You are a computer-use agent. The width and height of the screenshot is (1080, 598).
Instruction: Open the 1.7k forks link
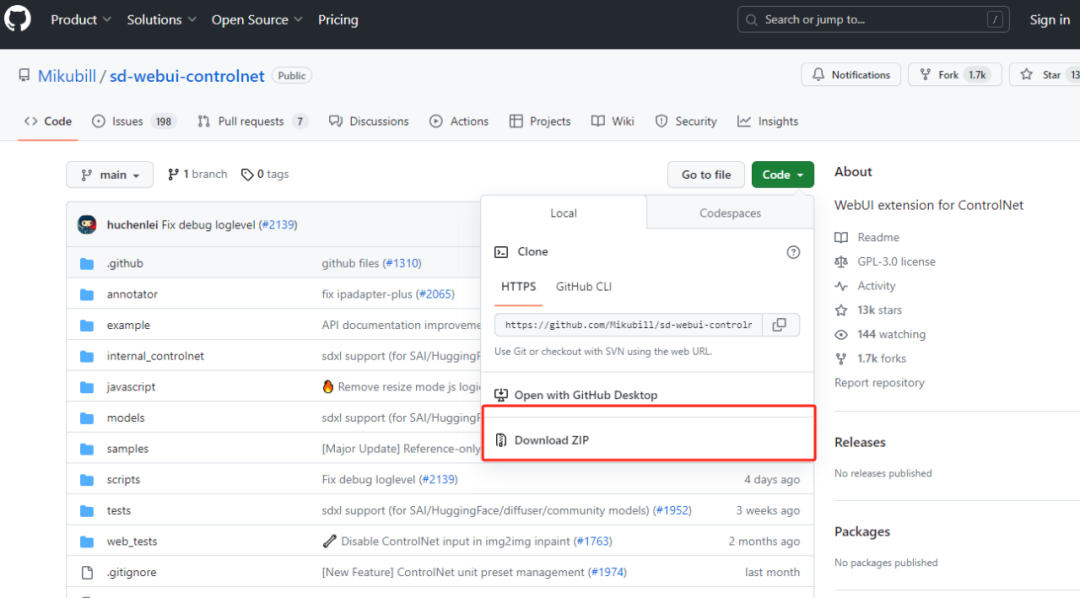click(881, 358)
